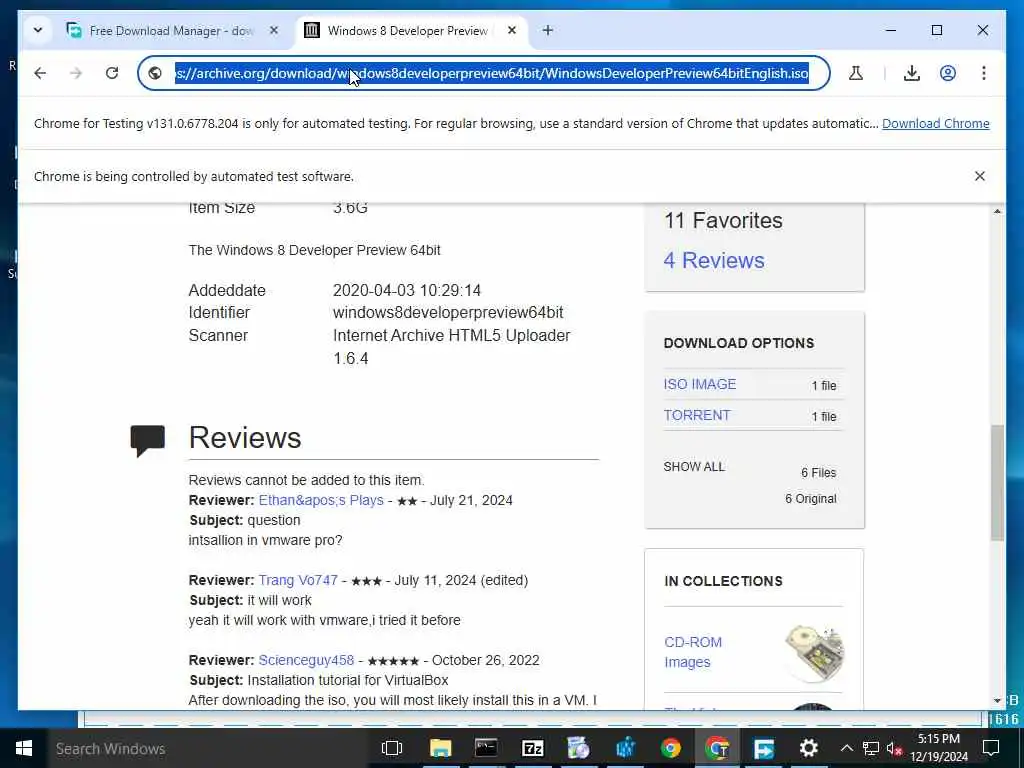Open reviewer Scienceguy458 profile
1024x768 pixels.
tap(306, 660)
